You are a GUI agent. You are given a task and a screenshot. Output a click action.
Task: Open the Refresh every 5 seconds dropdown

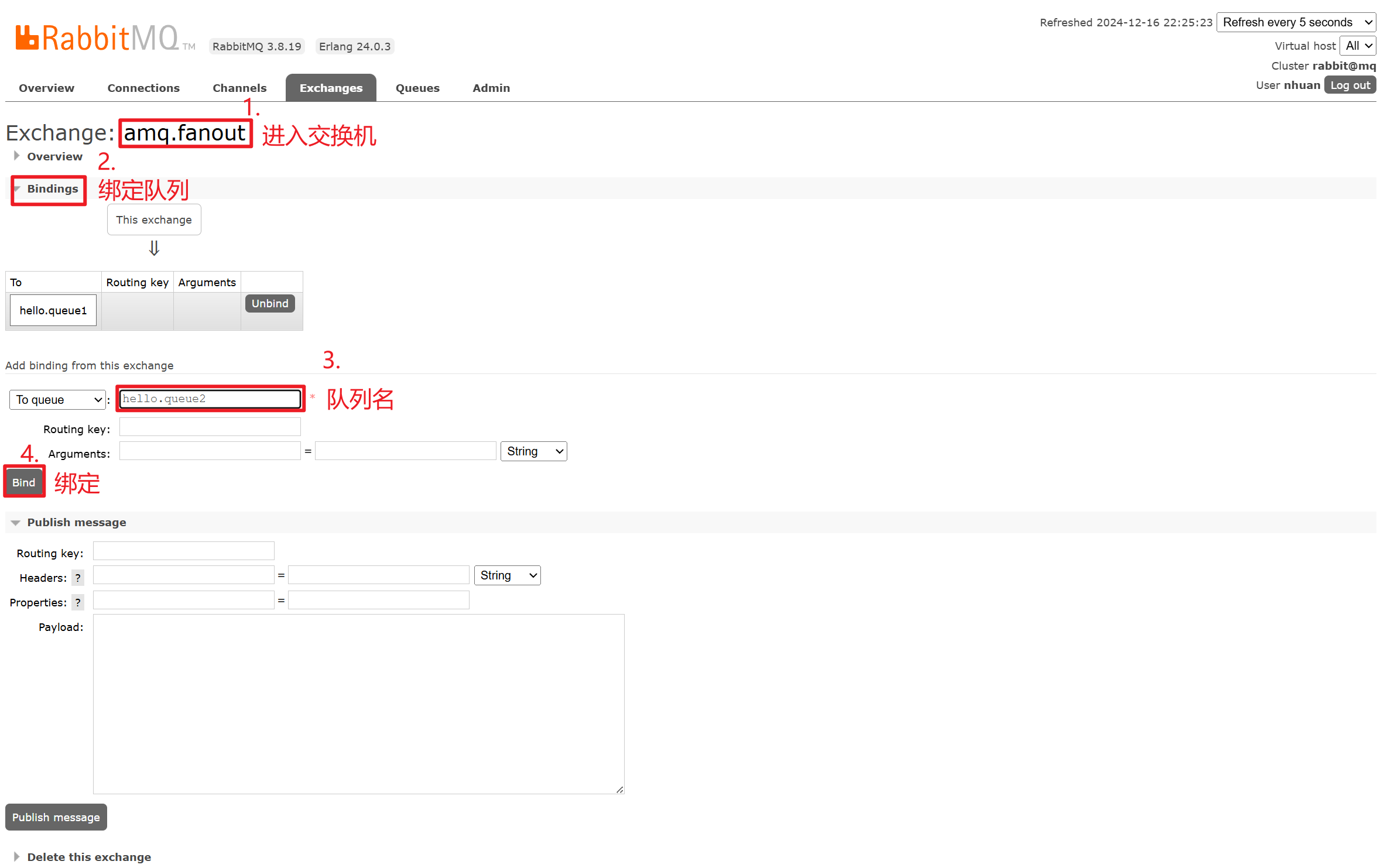point(1296,22)
